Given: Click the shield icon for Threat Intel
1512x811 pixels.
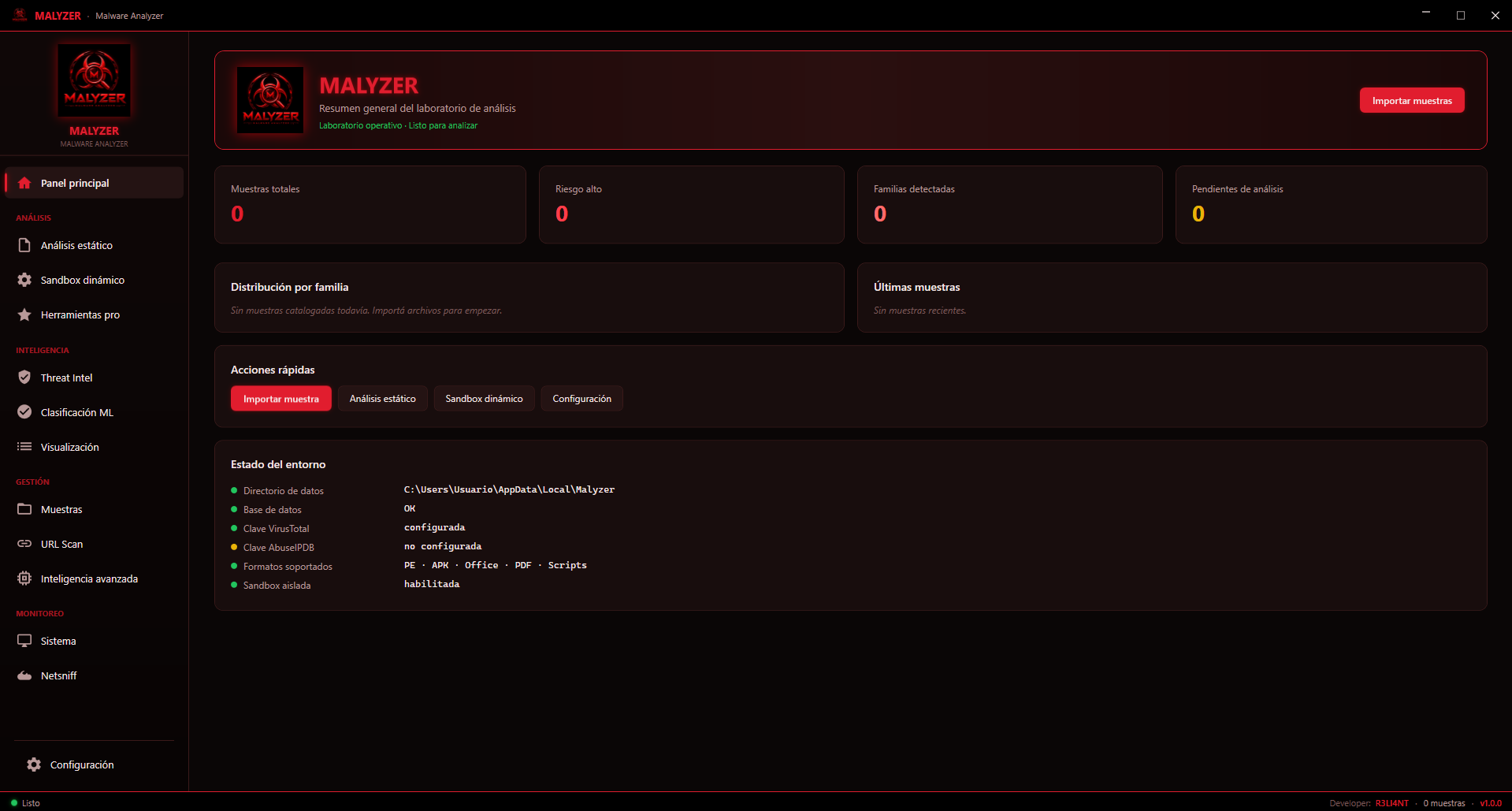Looking at the screenshot, I should [x=24, y=378].
